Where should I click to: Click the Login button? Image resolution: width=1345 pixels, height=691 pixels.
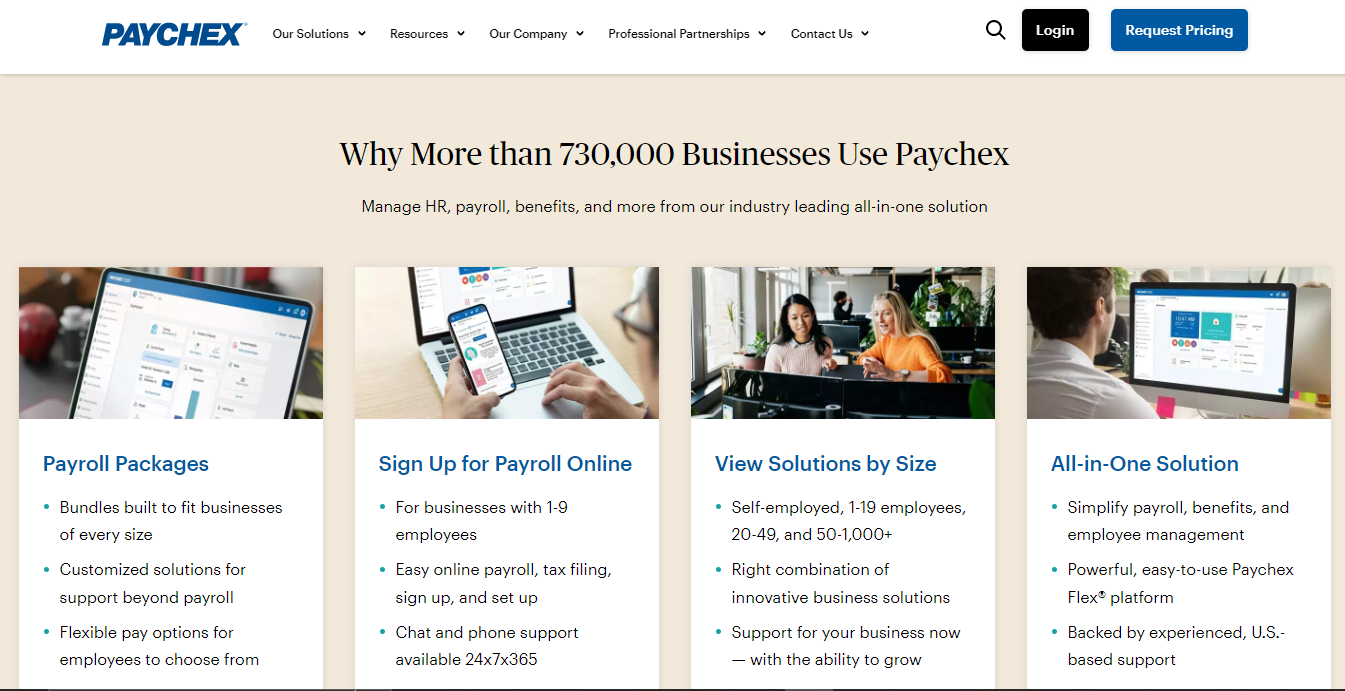tap(1055, 30)
